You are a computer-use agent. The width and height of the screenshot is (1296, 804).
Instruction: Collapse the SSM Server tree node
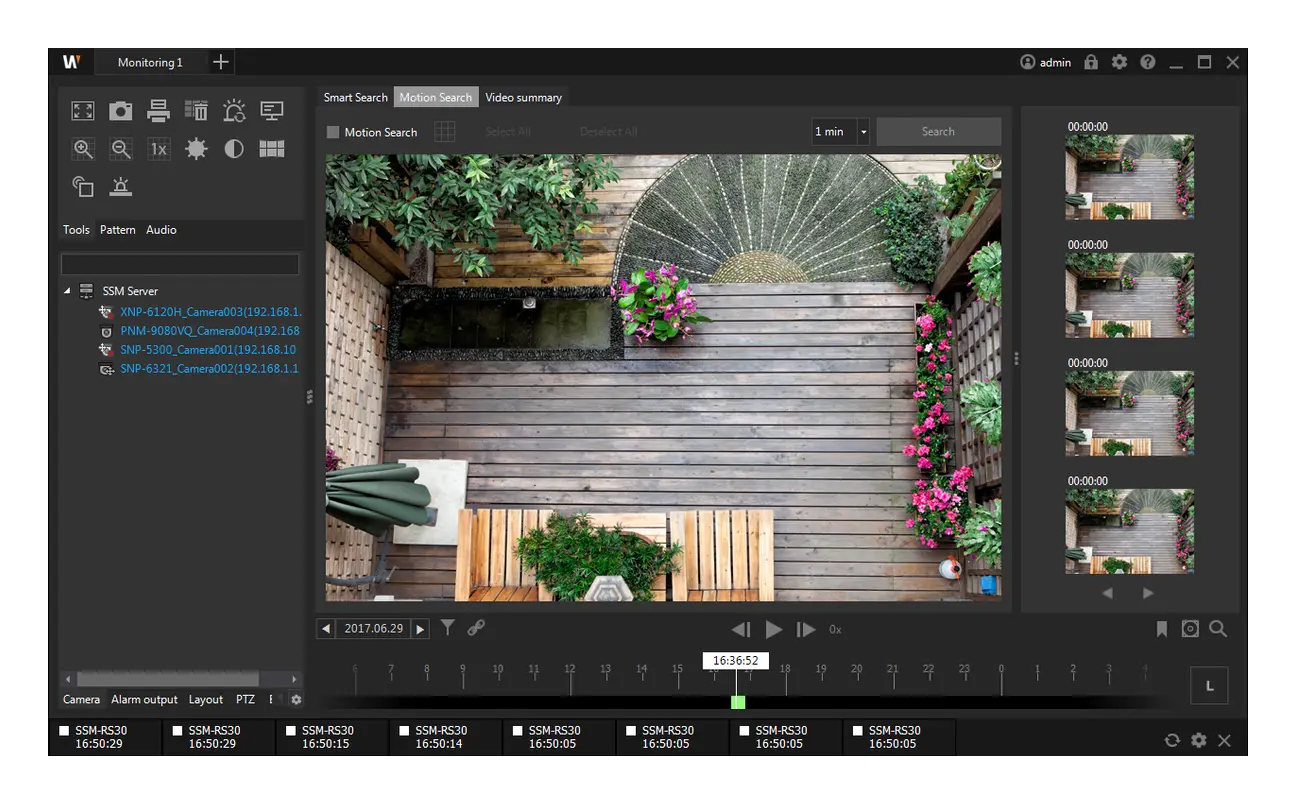67,291
